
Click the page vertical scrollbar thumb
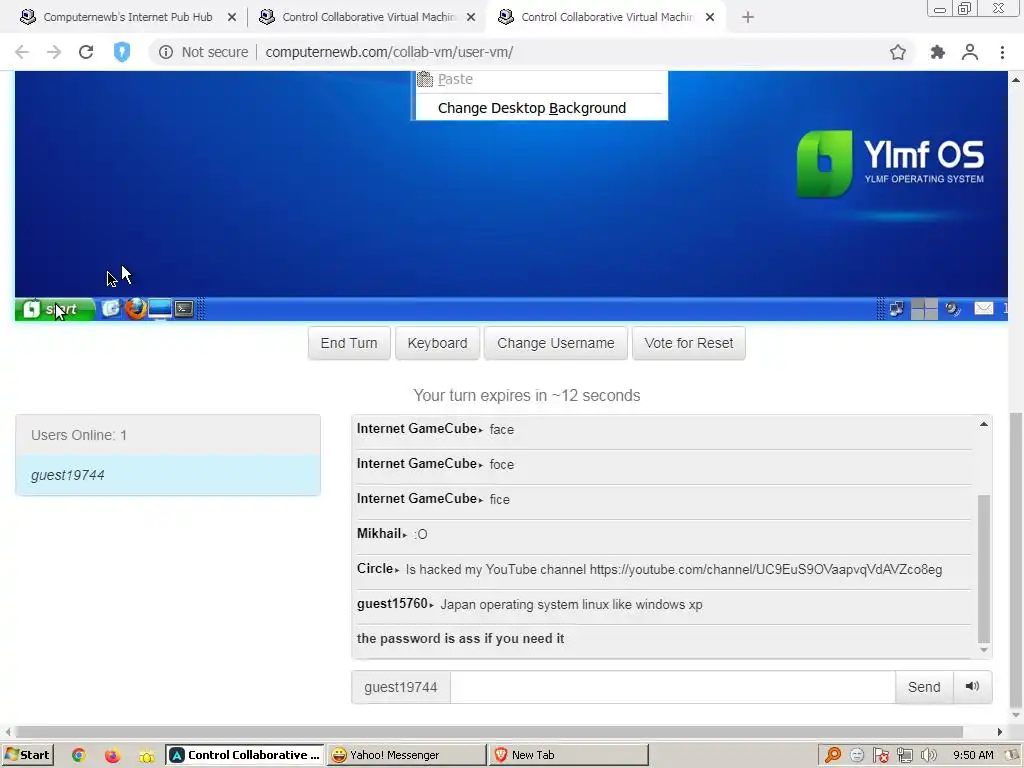tap(1016, 558)
